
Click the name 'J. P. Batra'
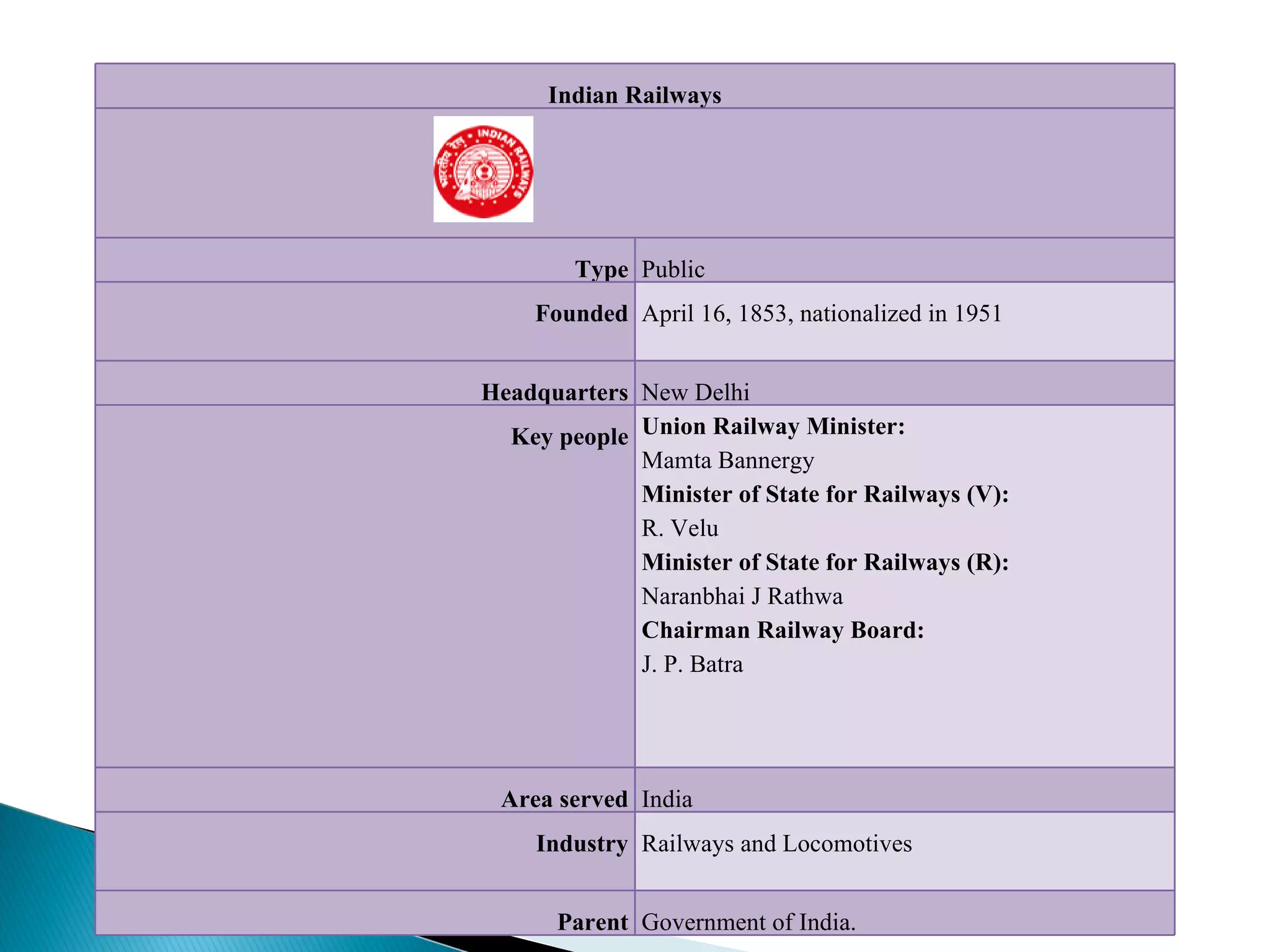pos(692,664)
